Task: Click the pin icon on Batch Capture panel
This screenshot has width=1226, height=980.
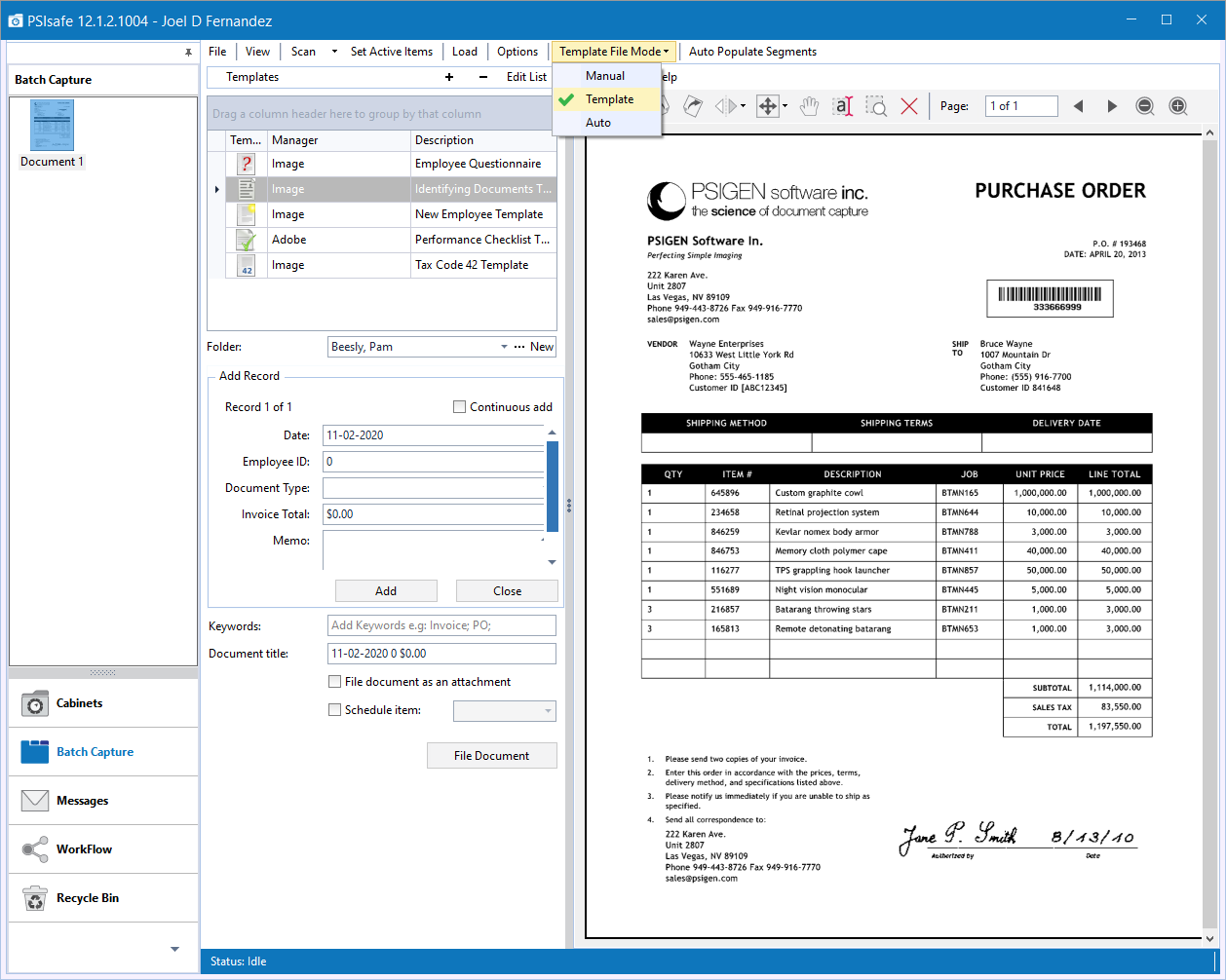Action: [x=188, y=52]
